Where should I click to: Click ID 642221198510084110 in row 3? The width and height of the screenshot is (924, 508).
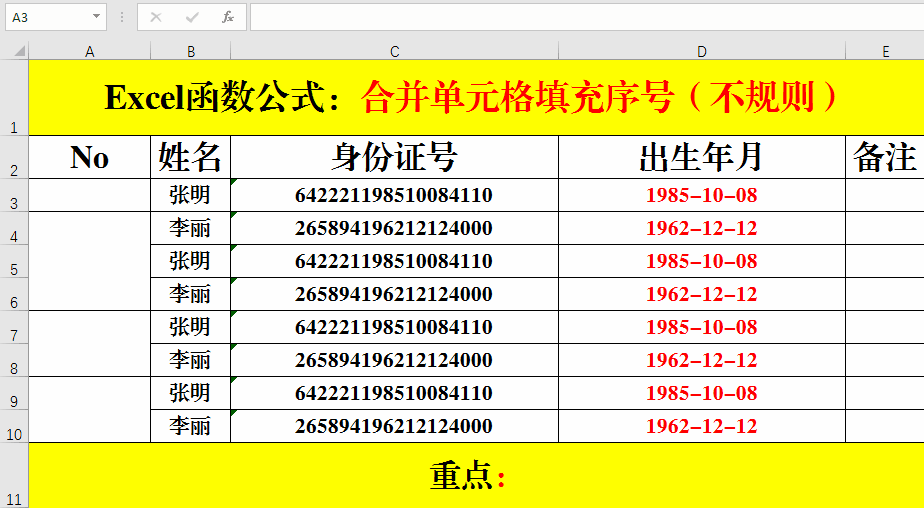394,195
